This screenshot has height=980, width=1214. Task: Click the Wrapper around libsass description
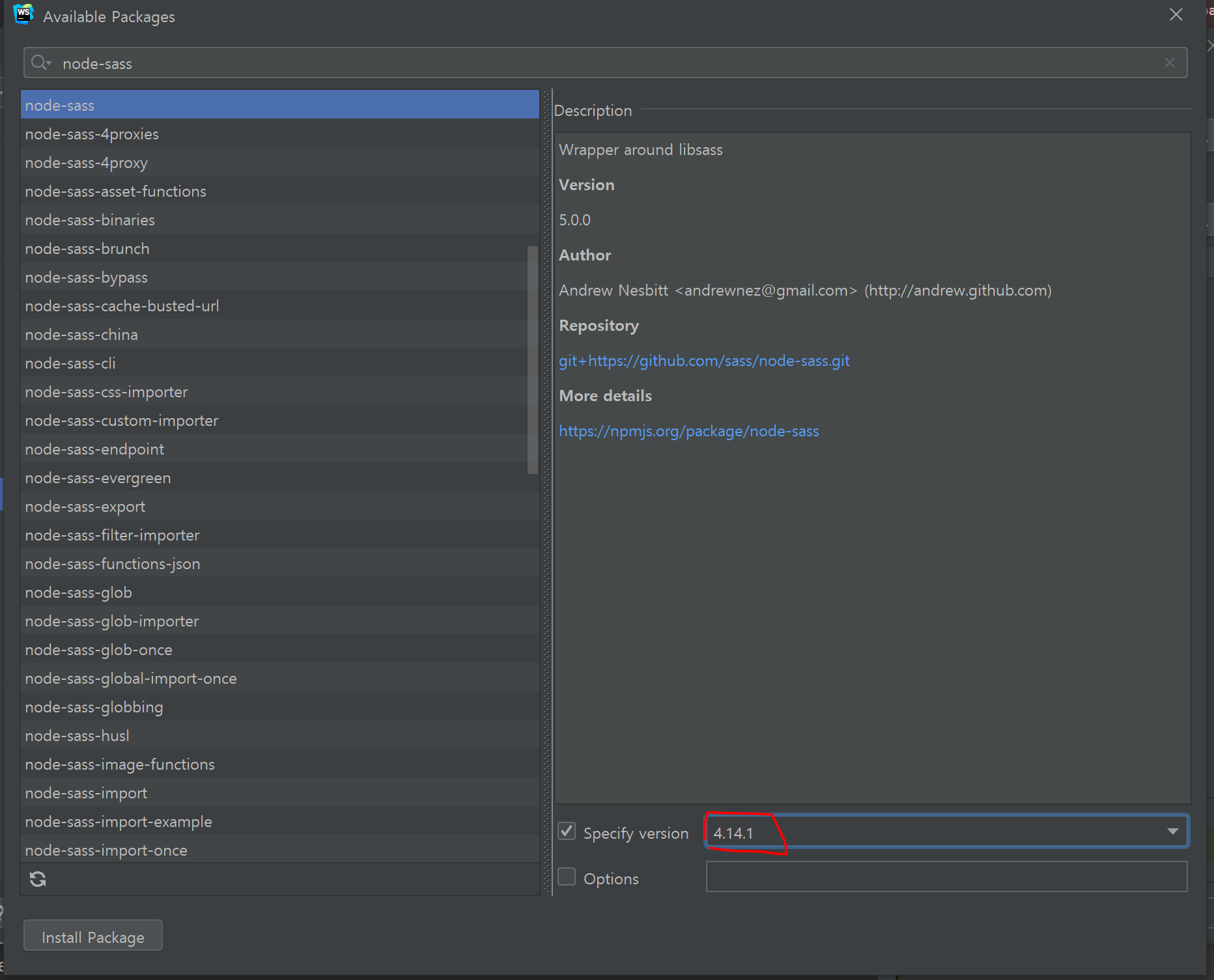tap(641, 150)
